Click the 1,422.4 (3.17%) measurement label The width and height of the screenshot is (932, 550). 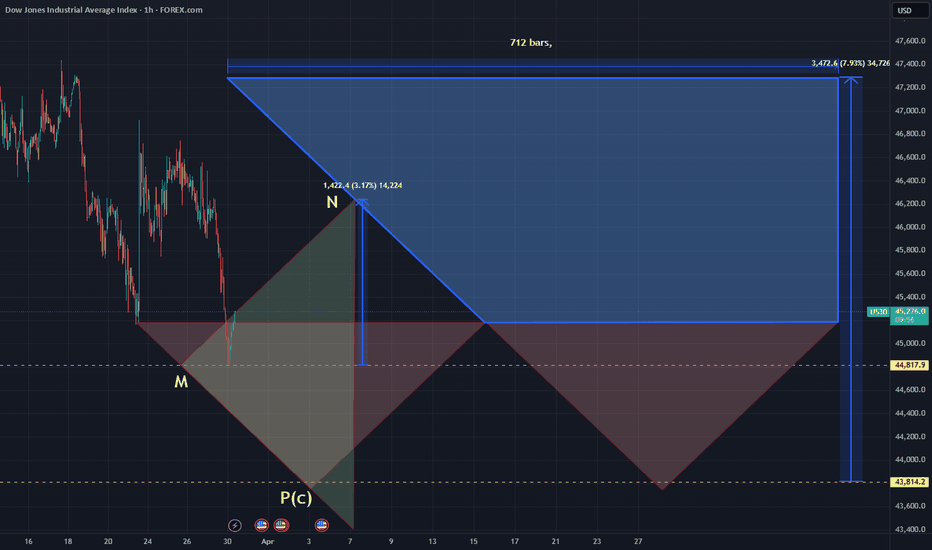(x=363, y=186)
